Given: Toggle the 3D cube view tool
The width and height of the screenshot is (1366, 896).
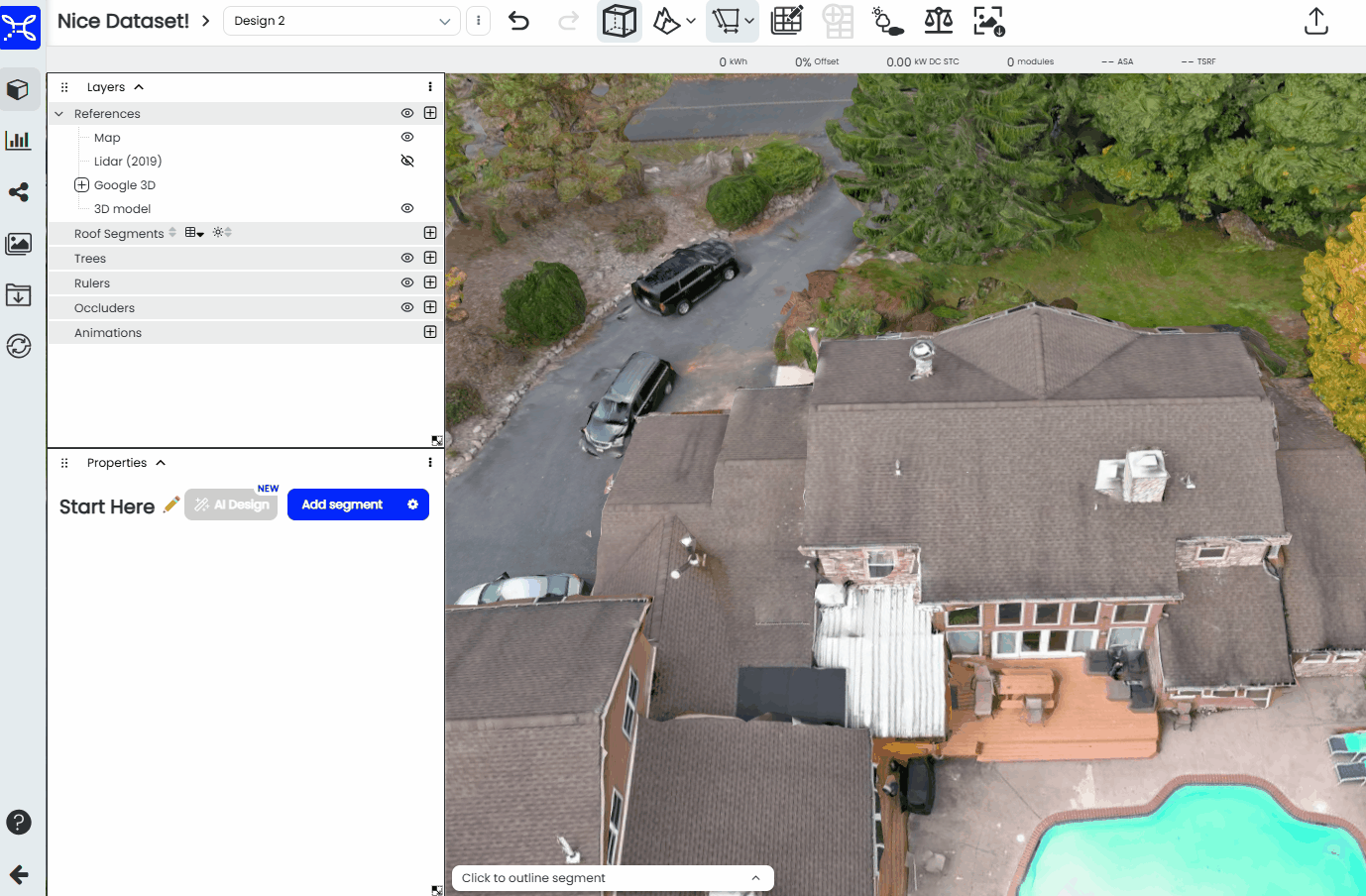Looking at the screenshot, I should point(620,21).
